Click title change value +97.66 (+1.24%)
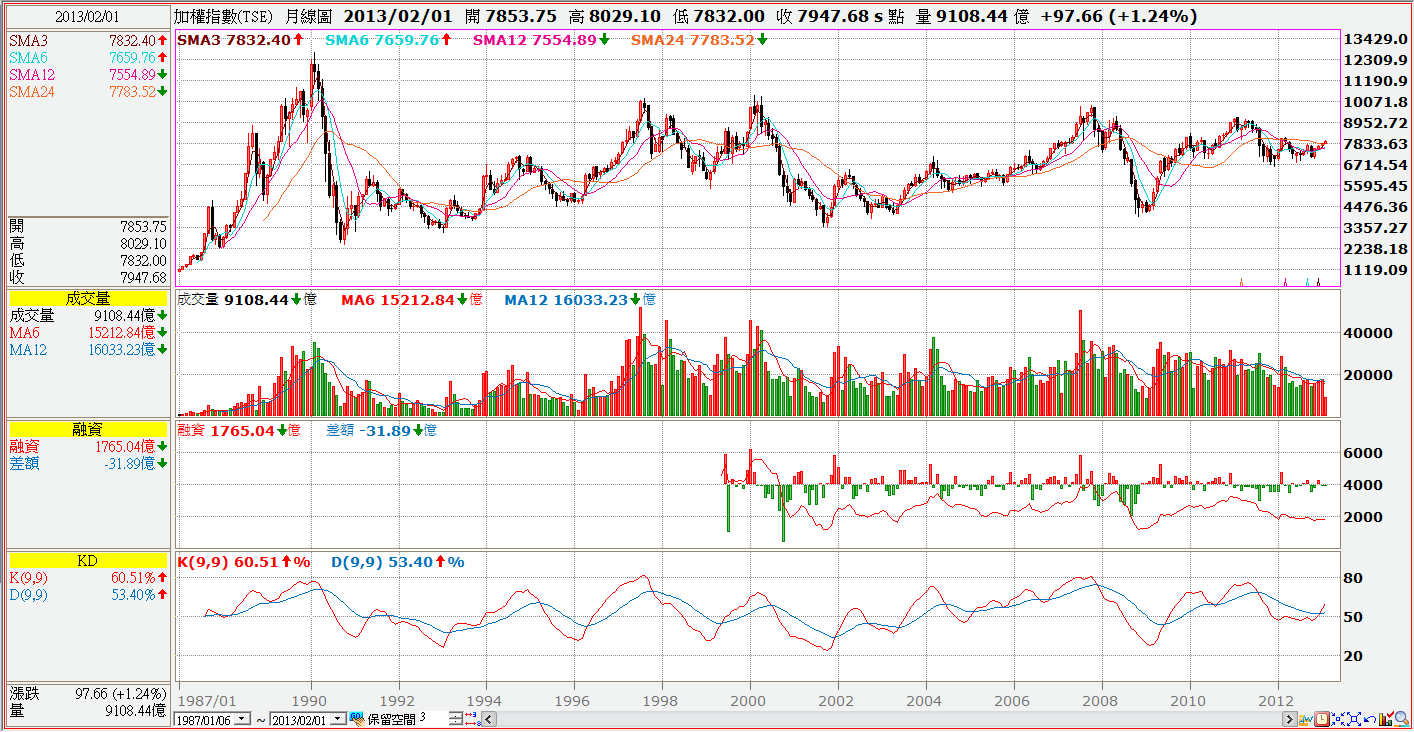 (x=1118, y=17)
